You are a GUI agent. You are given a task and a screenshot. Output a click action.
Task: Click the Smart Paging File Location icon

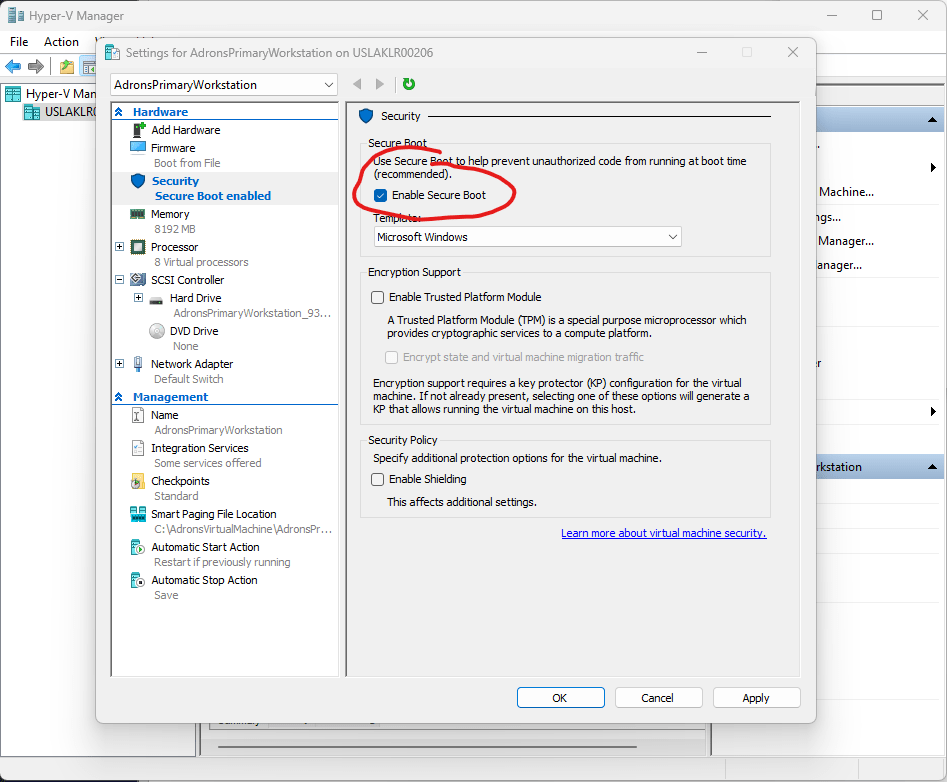138,514
